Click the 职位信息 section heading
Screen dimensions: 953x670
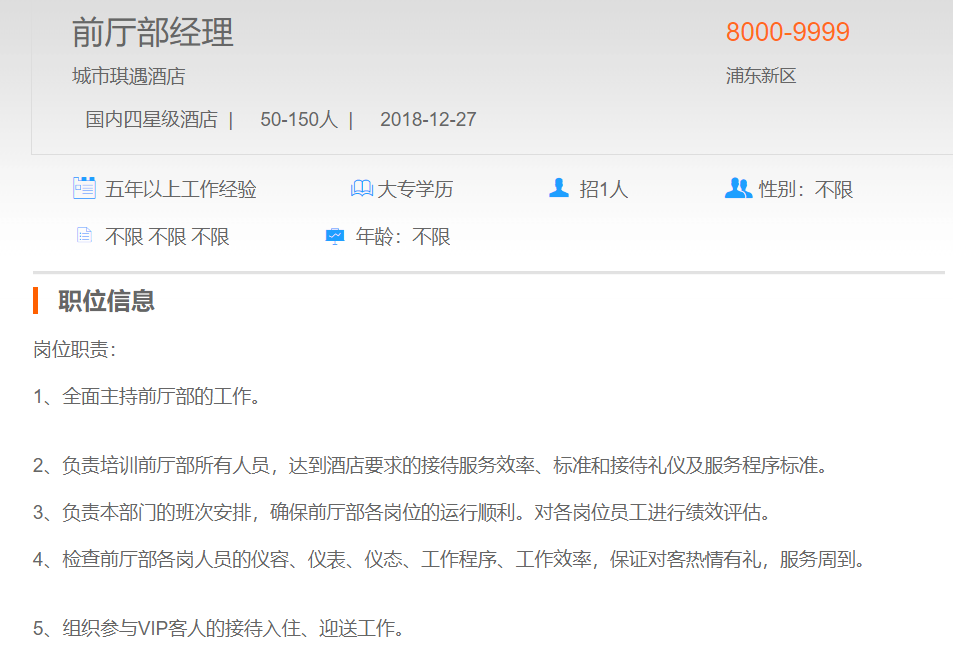106,301
